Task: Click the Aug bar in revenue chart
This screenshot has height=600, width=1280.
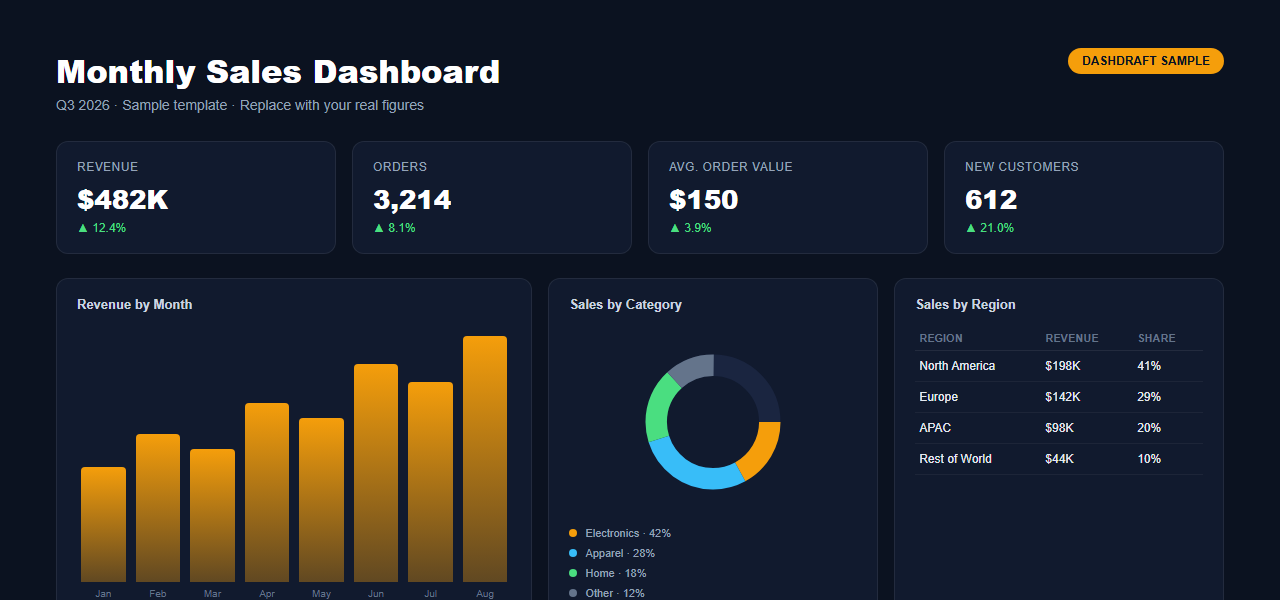Action: click(x=485, y=459)
